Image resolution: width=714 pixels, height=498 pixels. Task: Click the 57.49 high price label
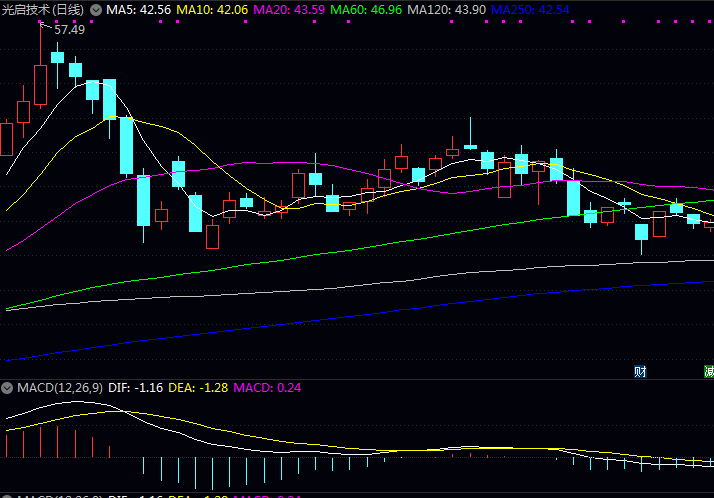tap(69, 30)
